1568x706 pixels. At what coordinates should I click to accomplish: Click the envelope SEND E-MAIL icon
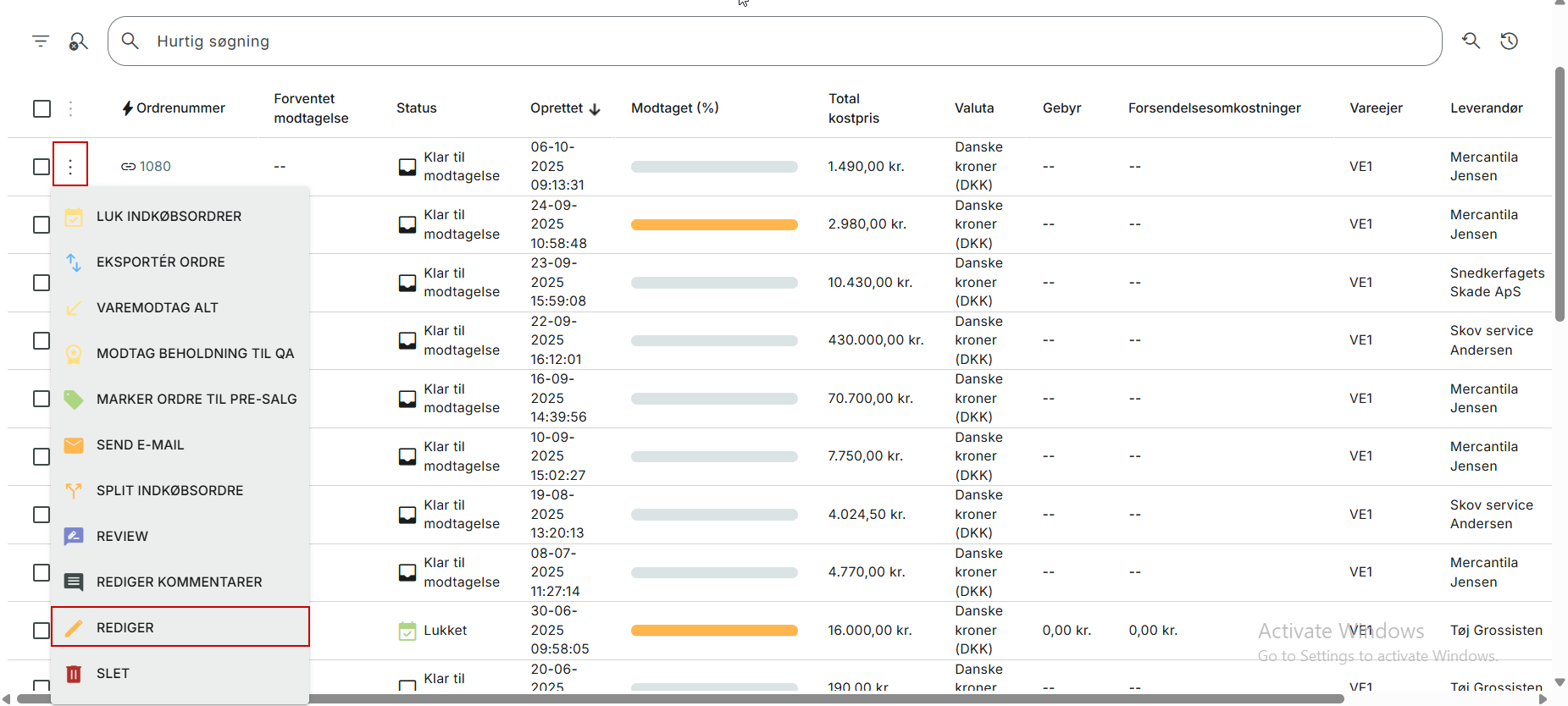74,445
